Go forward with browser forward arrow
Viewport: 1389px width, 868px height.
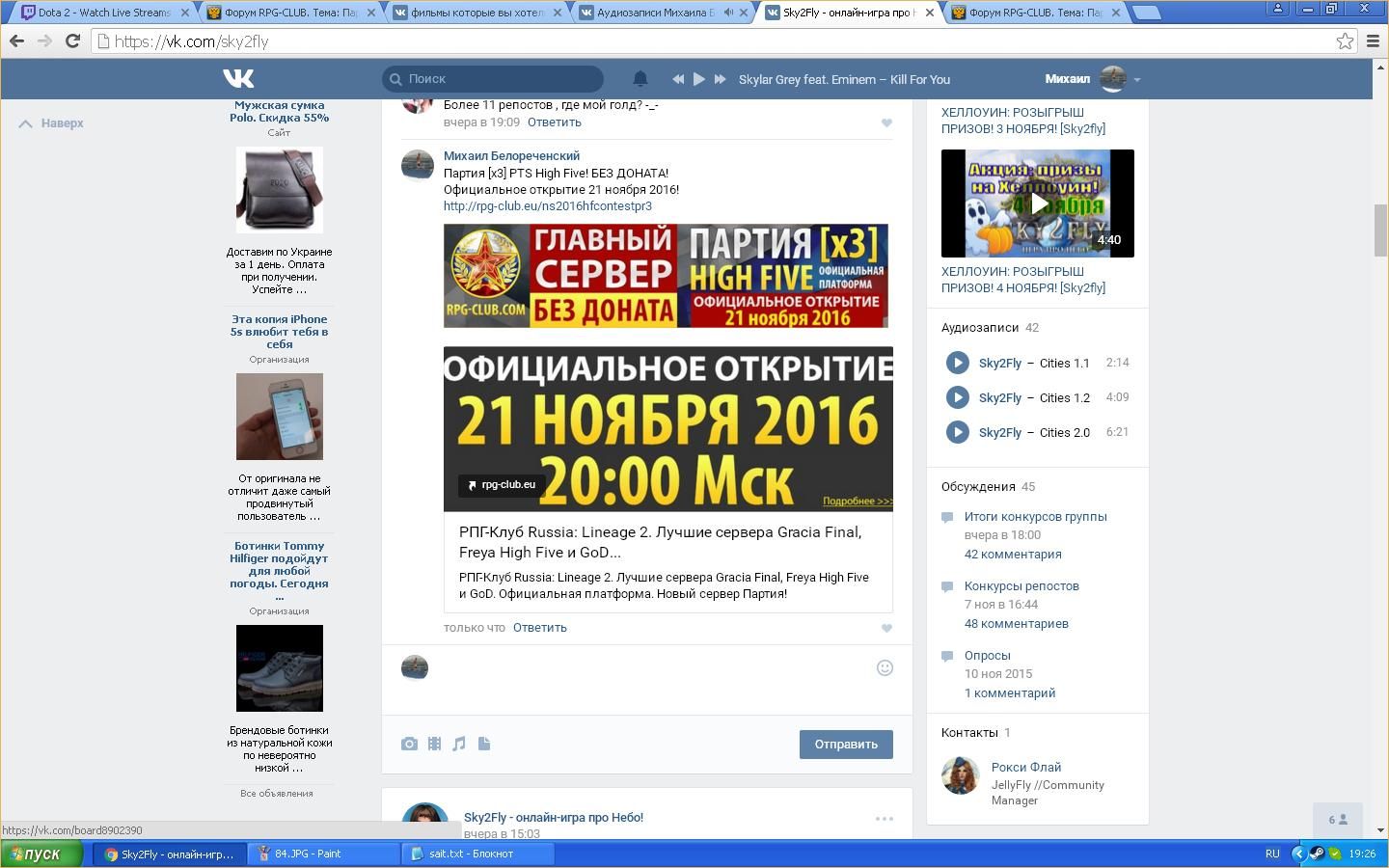(x=44, y=41)
